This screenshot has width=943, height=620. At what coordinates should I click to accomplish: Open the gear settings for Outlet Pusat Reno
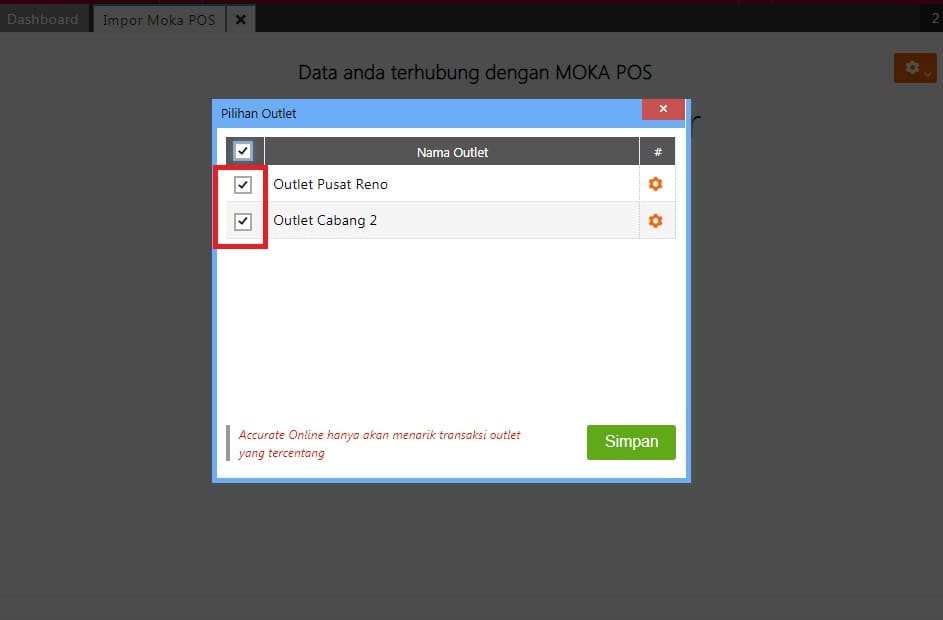pos(655,184)
